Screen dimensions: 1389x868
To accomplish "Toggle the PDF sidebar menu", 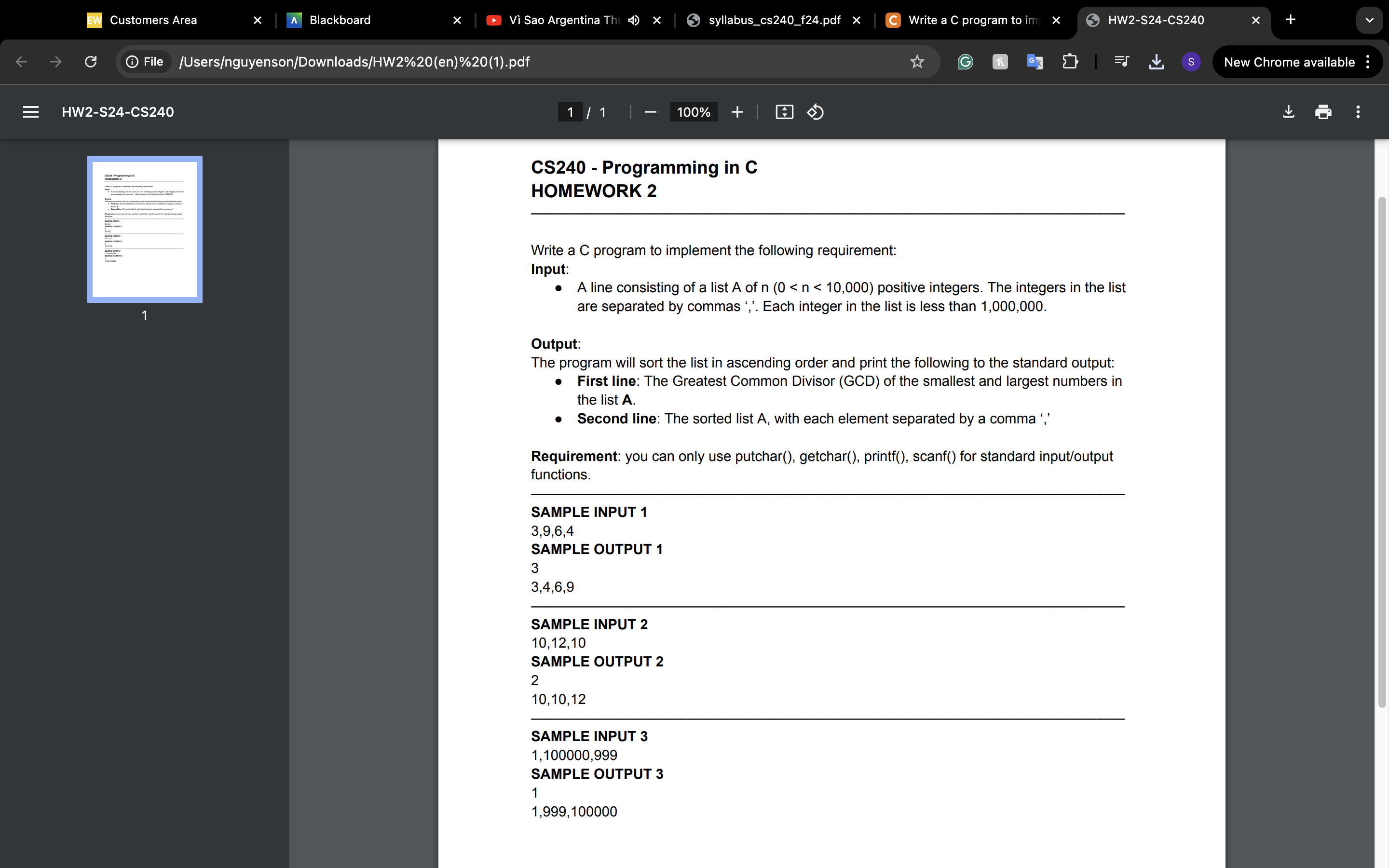I will tap(30, 111).
